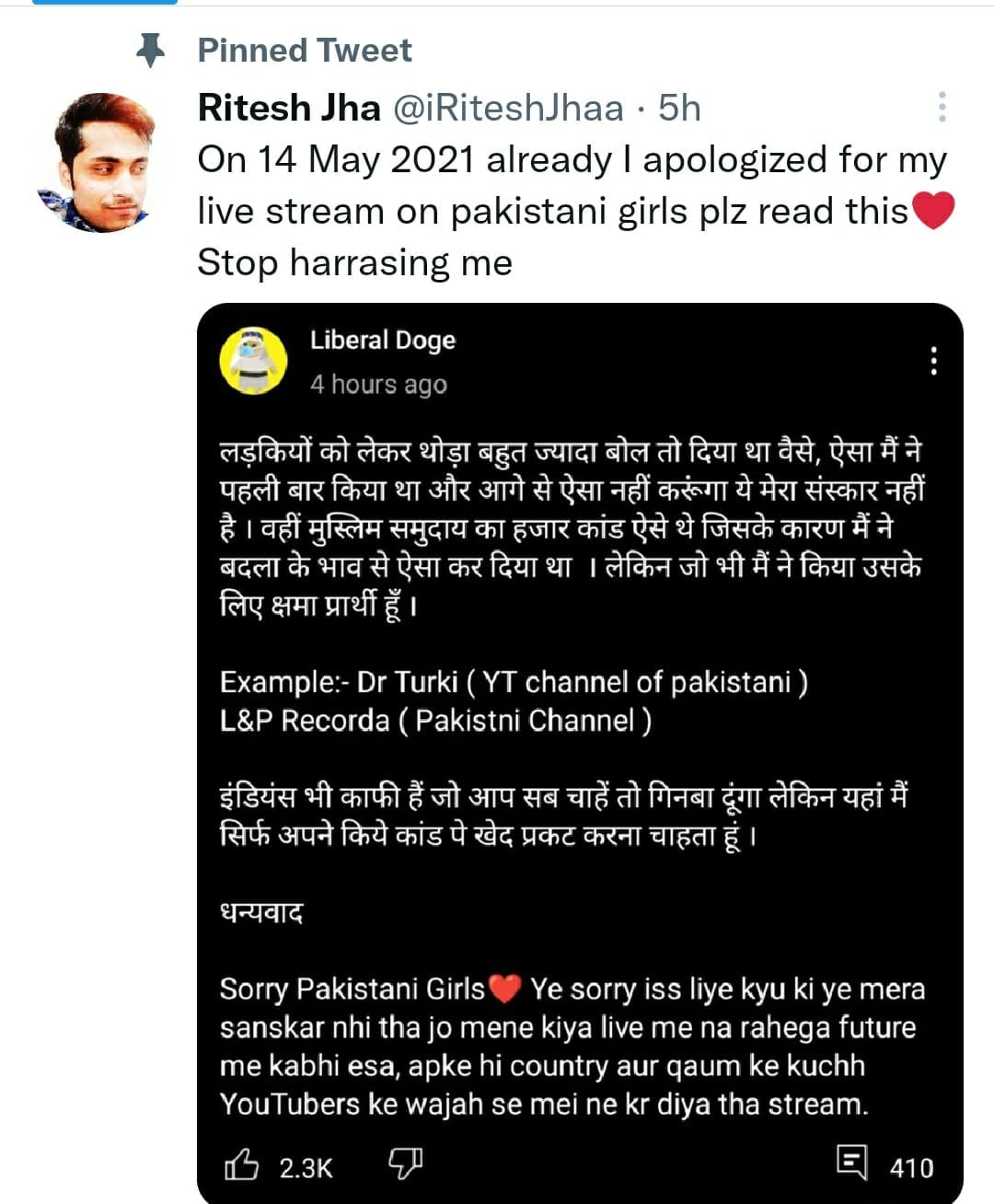This screenshot has height=1204, width=994.
Task: Click the 5h tweet timestamp
Action: 679,108
